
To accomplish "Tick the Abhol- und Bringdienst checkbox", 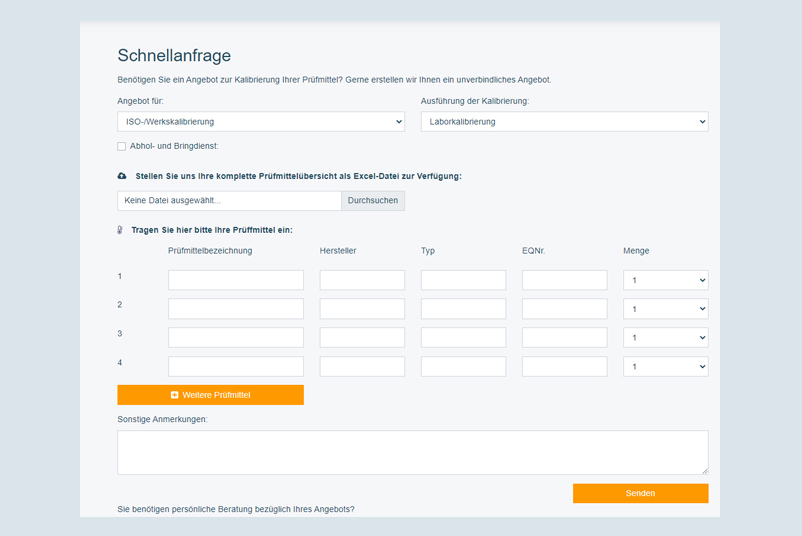I will (x=122, y=146).
